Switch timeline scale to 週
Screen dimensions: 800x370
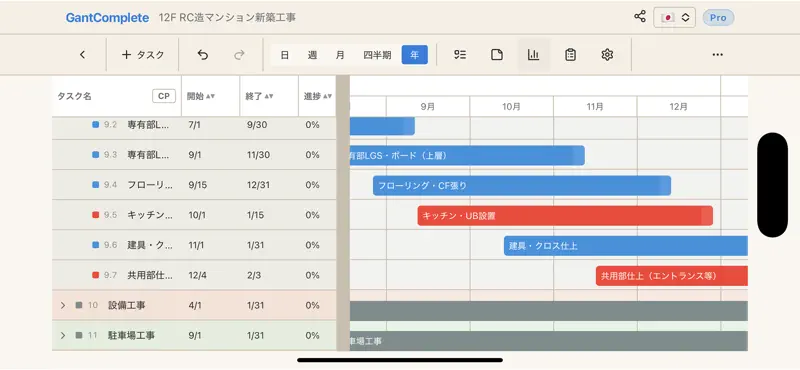312,55
